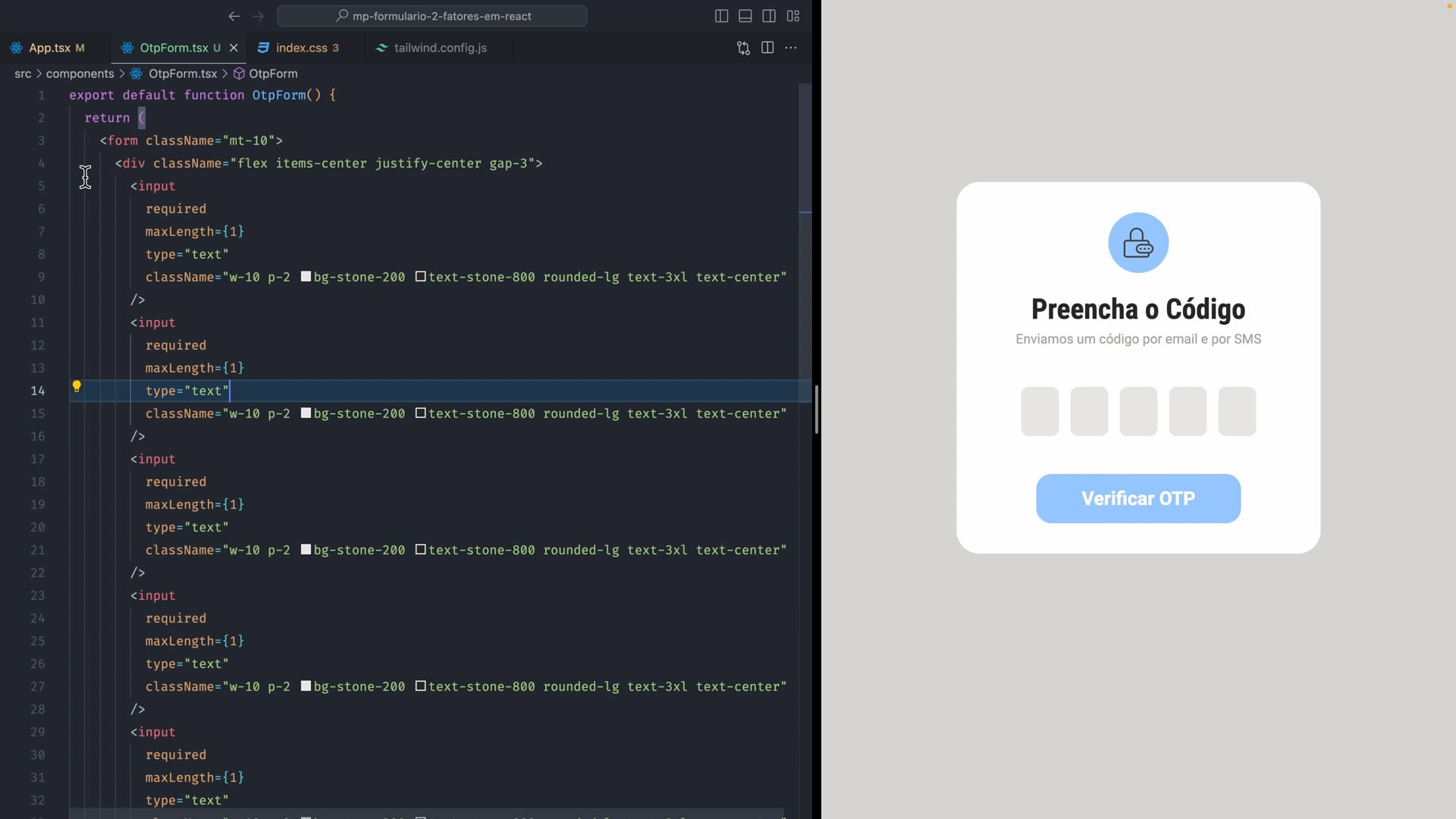Switch to the index.css tab
Viewport: 1456px width, 819px height.
pos(301,48)
